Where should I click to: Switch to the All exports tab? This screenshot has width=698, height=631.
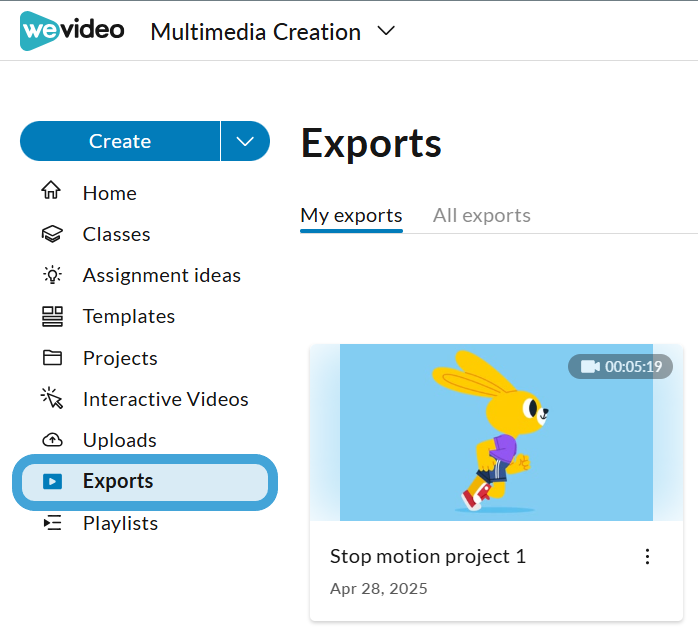482,216
